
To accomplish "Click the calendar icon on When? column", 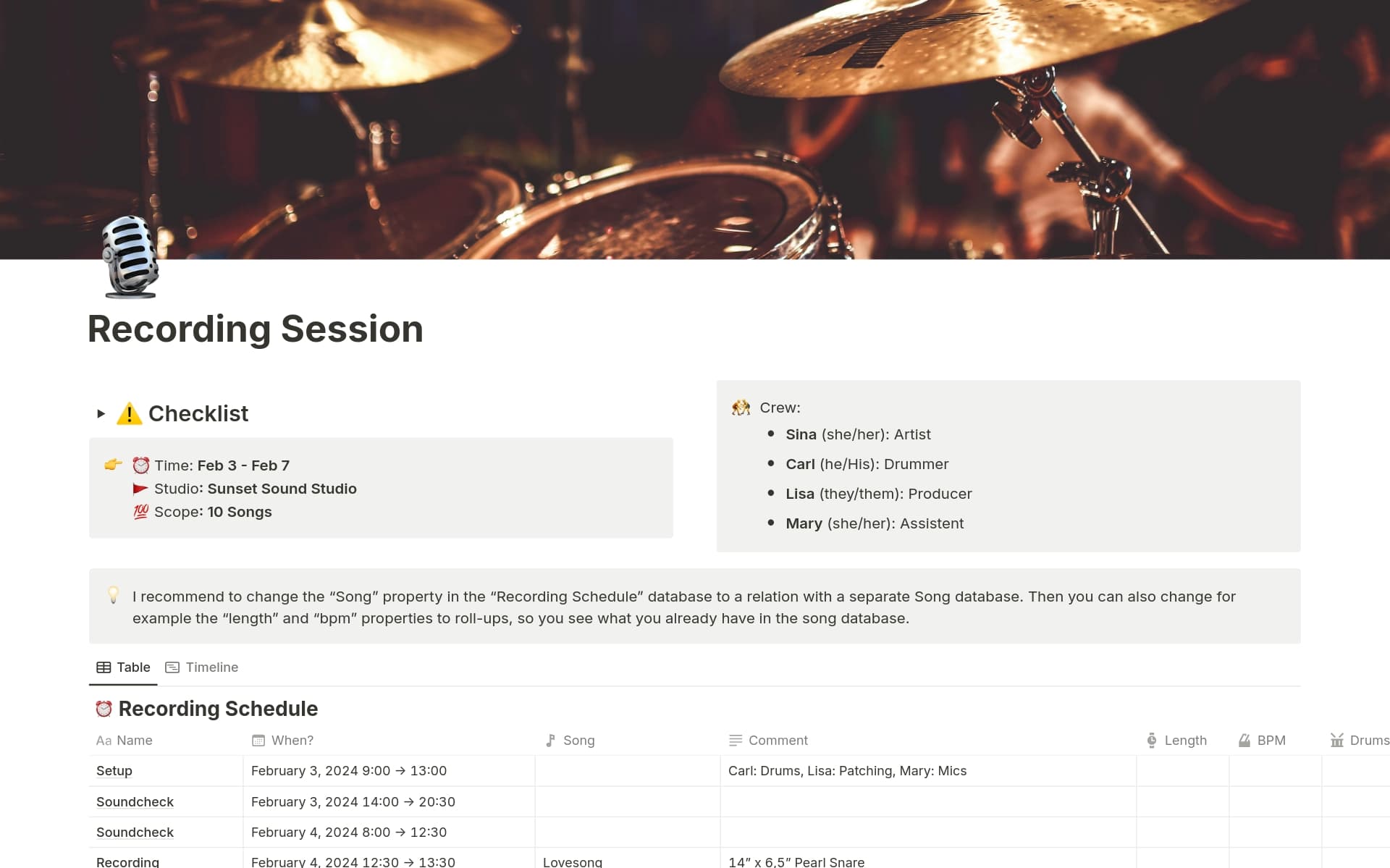I will 258,740.
